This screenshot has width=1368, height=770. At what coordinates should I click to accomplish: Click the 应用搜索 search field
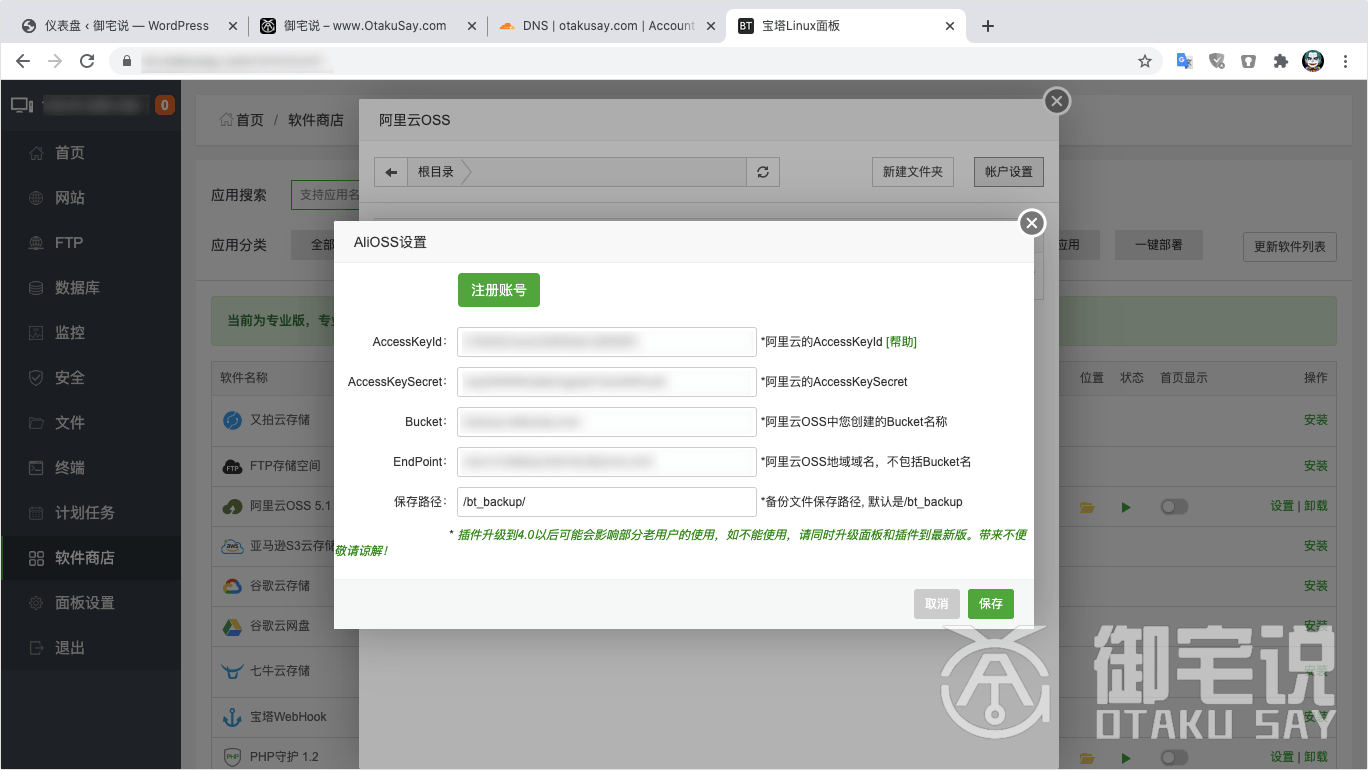(x=325, y=195)
